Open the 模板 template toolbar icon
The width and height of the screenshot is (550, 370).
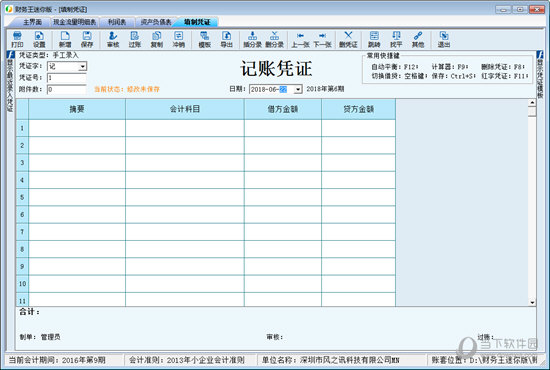(204, 39)
